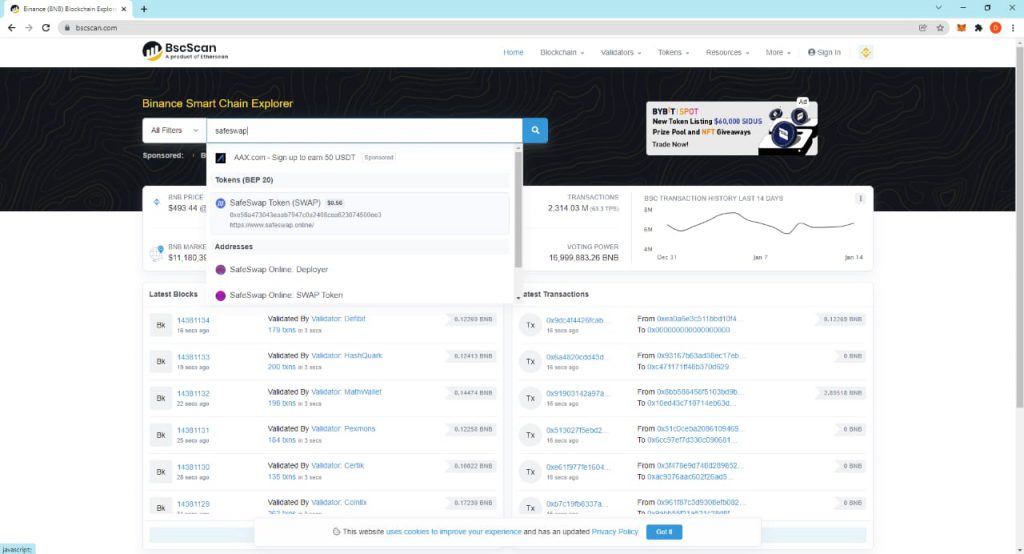Open Validator: Pexmons link
The height and width of the screenshot is (554, 1024).
click(x=344, y=429)
